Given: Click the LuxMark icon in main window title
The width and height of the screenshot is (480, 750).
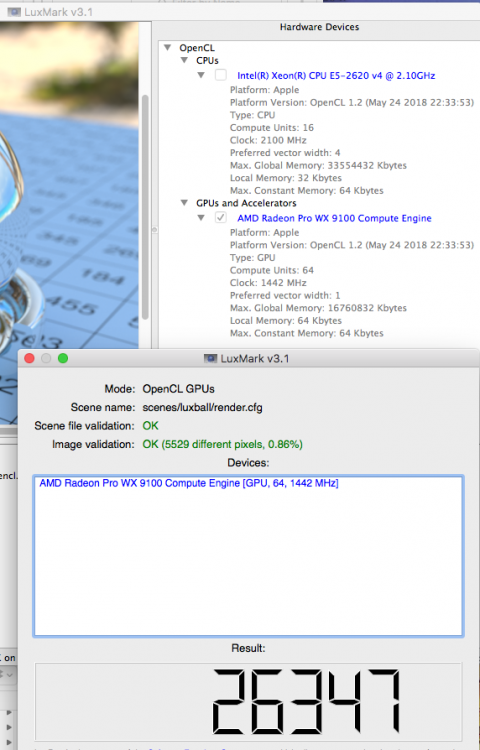Looking at the screenshot, I should coord(14,12).
